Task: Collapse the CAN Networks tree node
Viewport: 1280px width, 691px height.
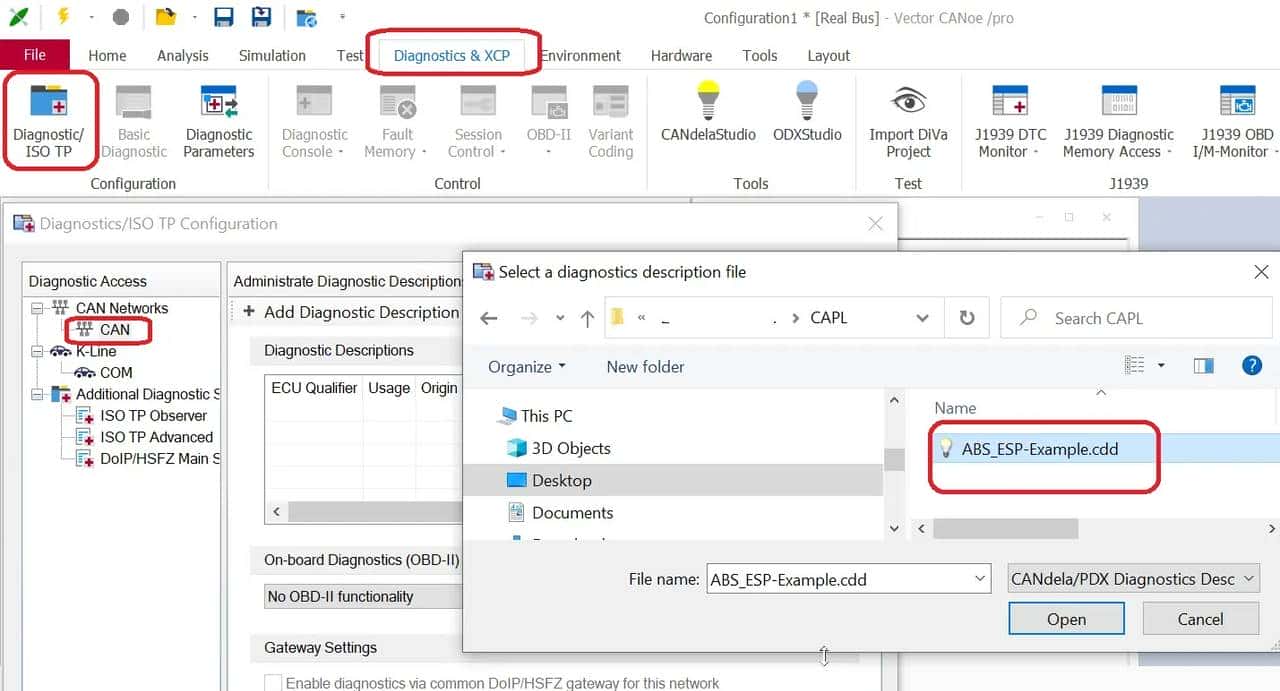Action: [x=37, y=308]
